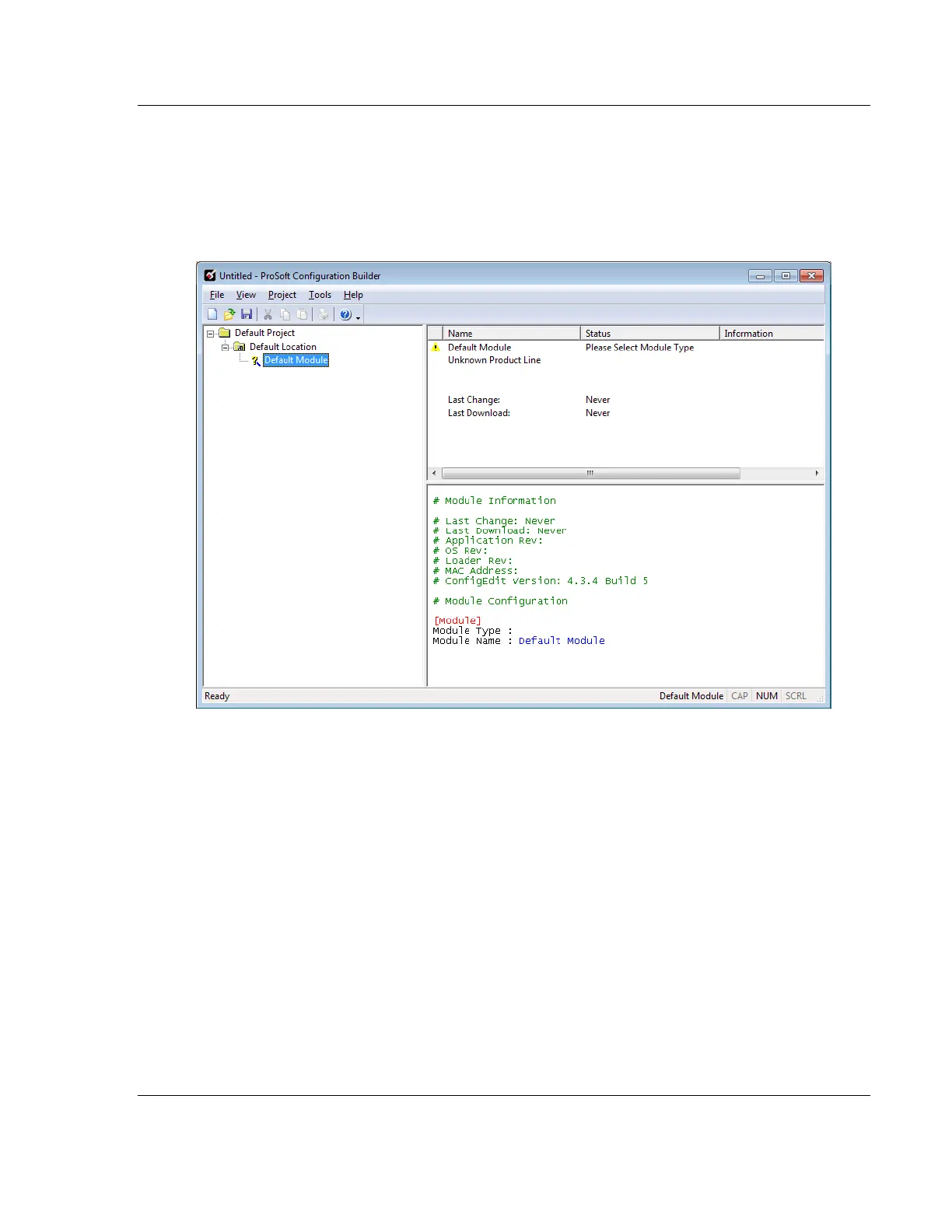Click blue 'Default Module' in Module Name line
Viewport: 952px width, 1232px height.
(x=562, y=641)
